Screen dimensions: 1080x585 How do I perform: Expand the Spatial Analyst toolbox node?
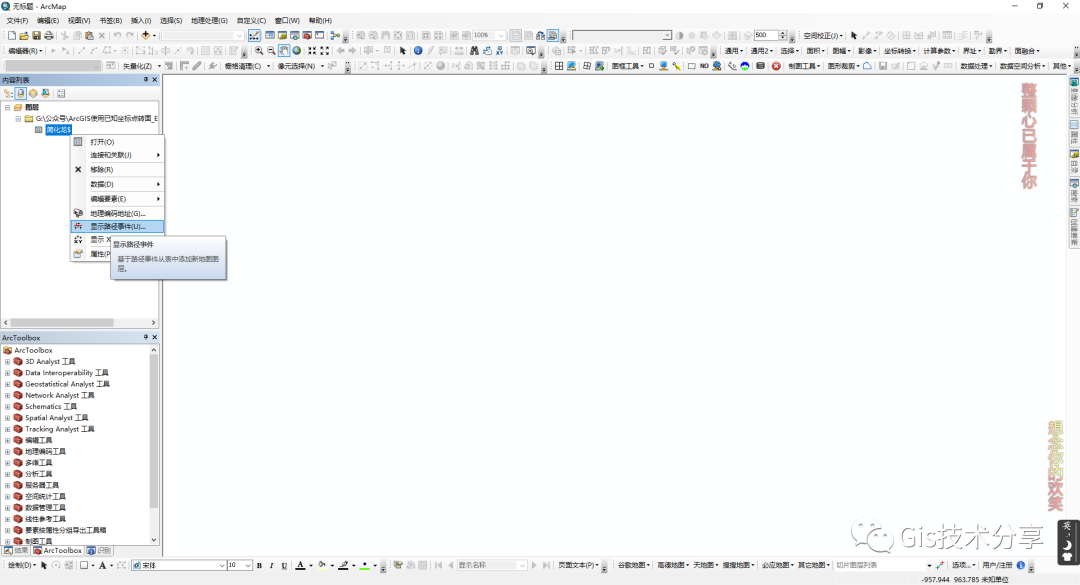coord(7,418)
